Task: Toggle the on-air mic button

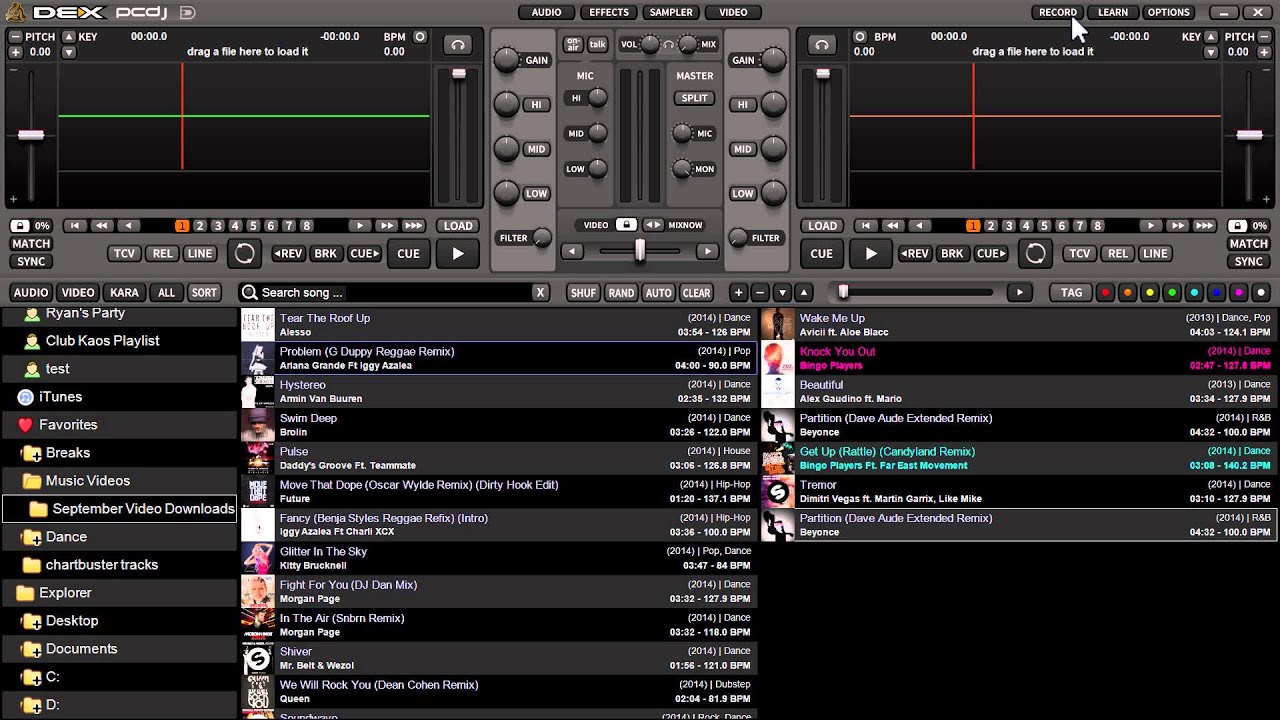Action: pos(573,44)
